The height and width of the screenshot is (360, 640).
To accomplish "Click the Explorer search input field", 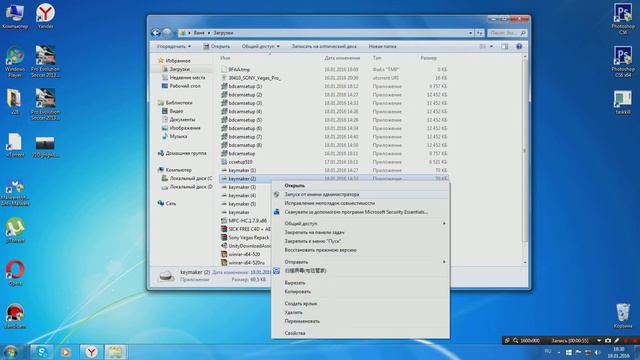I will coord(507,33).
